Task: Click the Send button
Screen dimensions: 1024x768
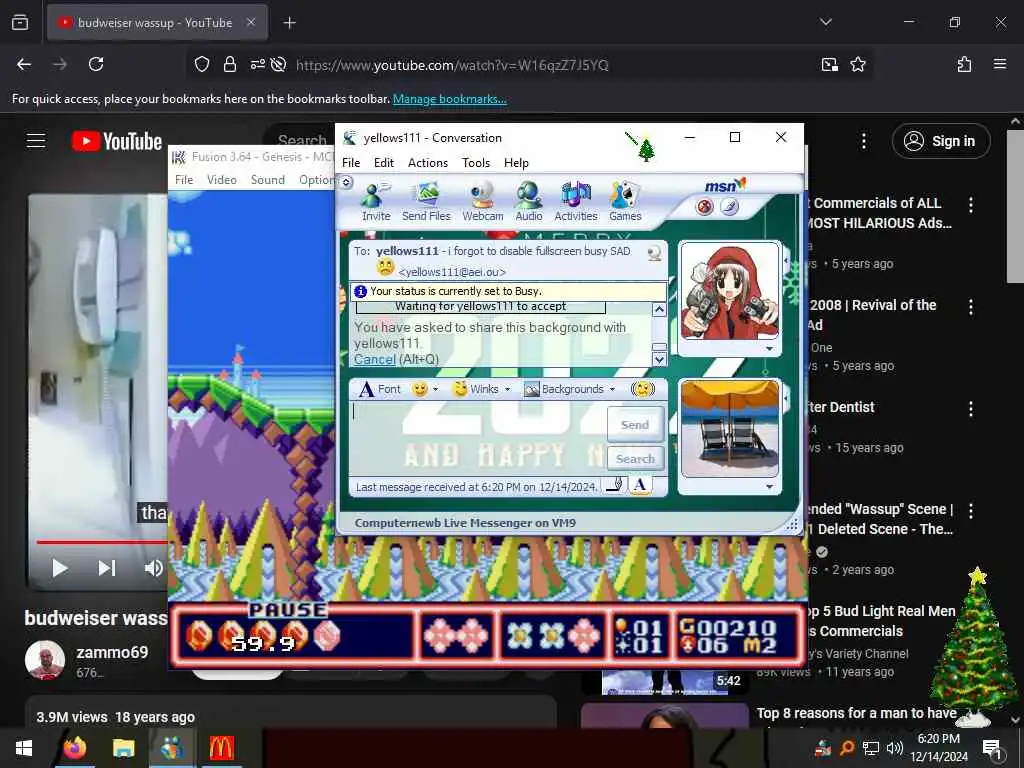Action: click(635, 424)
